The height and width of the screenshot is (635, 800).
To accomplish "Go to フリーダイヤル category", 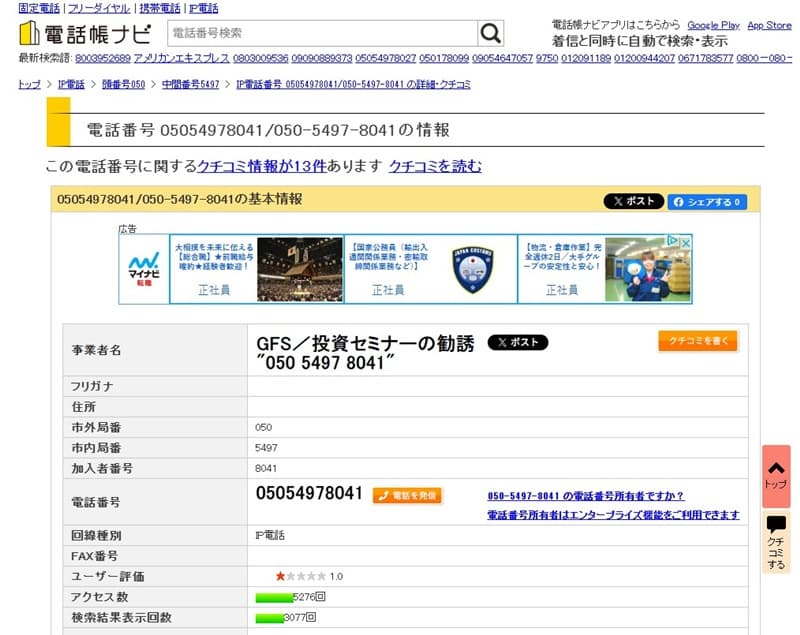I will pyautogui.click(x=96, y=8).
